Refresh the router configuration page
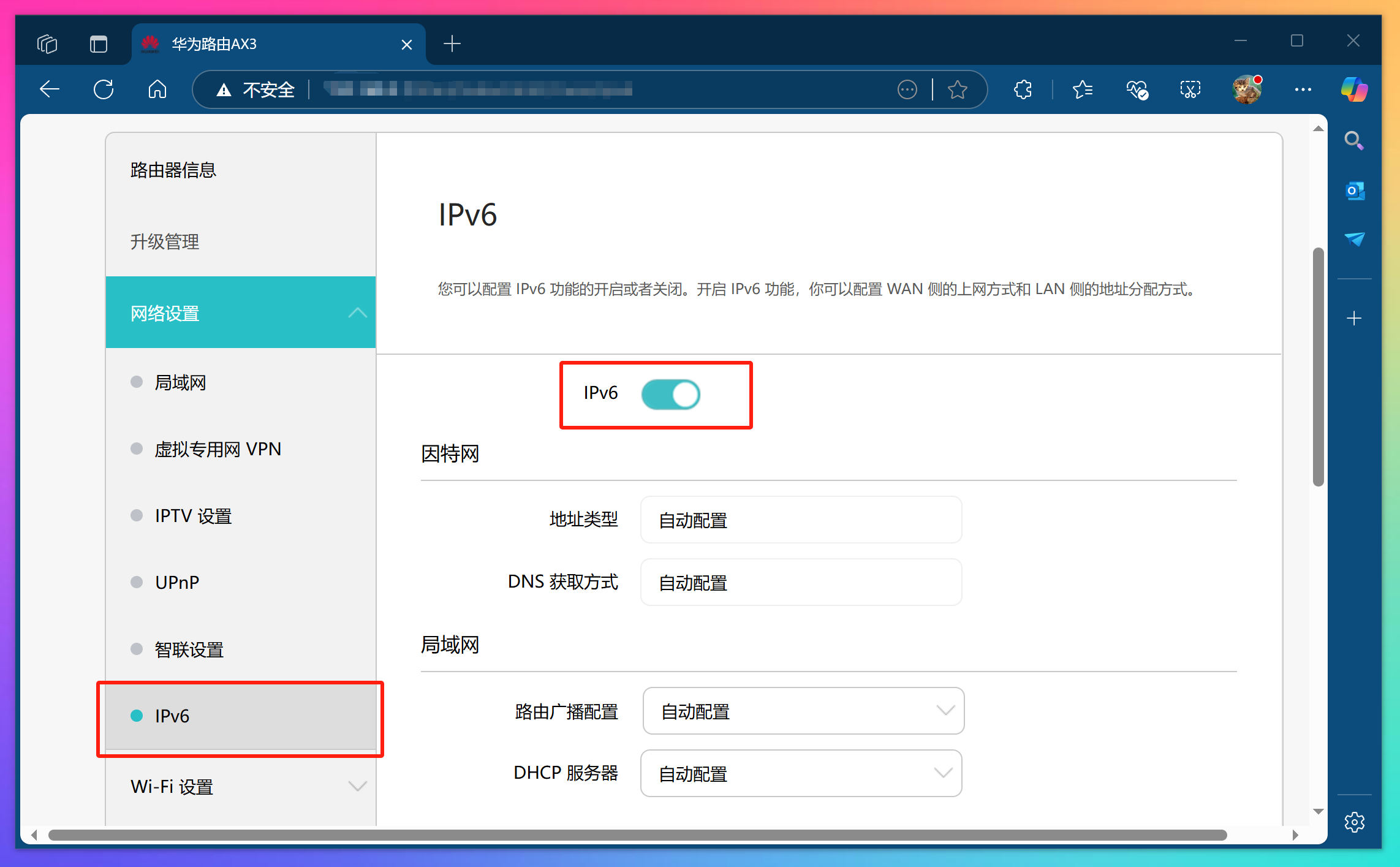The image size is (1400, 867). 104,89
